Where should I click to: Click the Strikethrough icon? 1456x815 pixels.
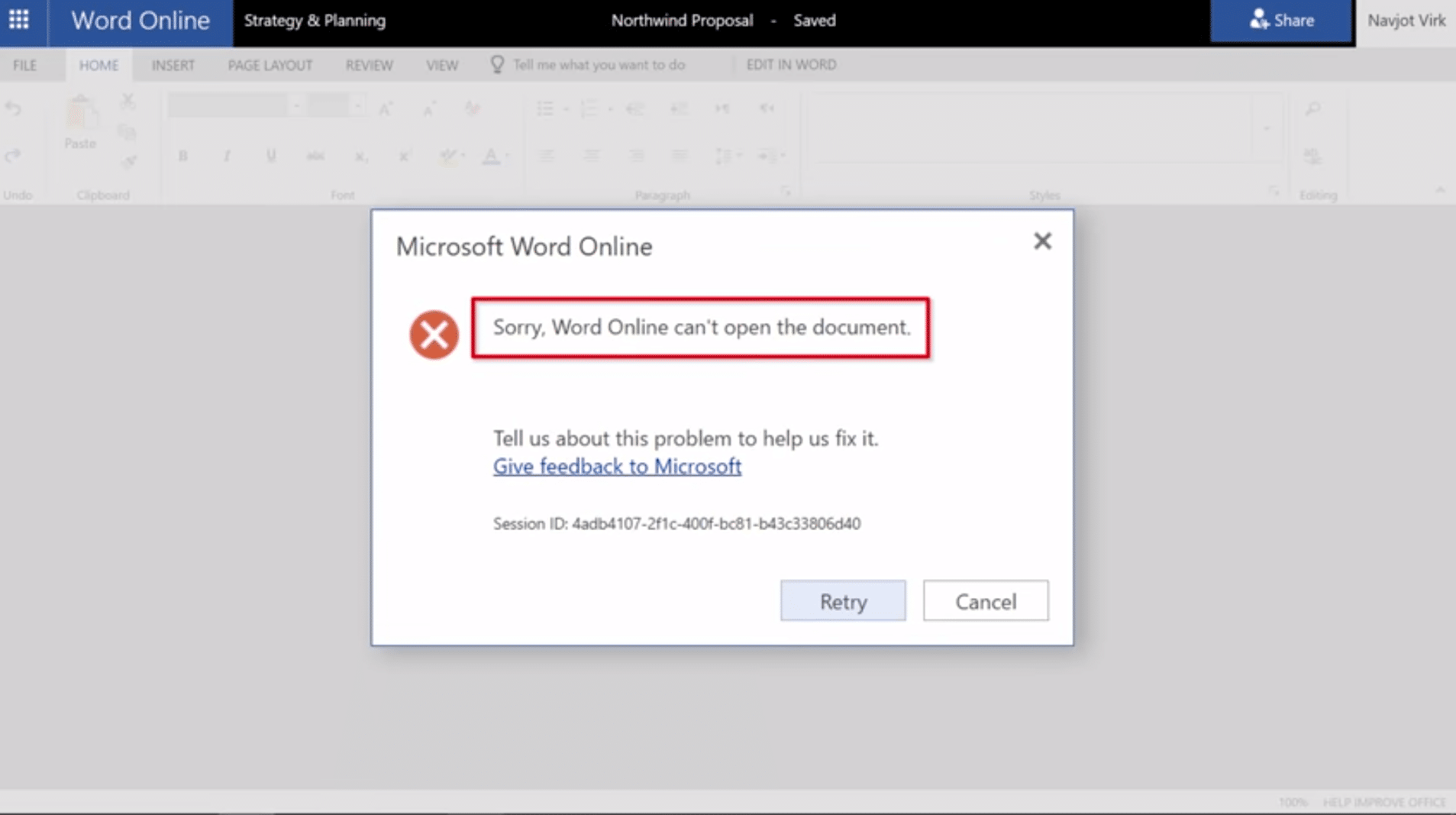[x=315, y=156]
